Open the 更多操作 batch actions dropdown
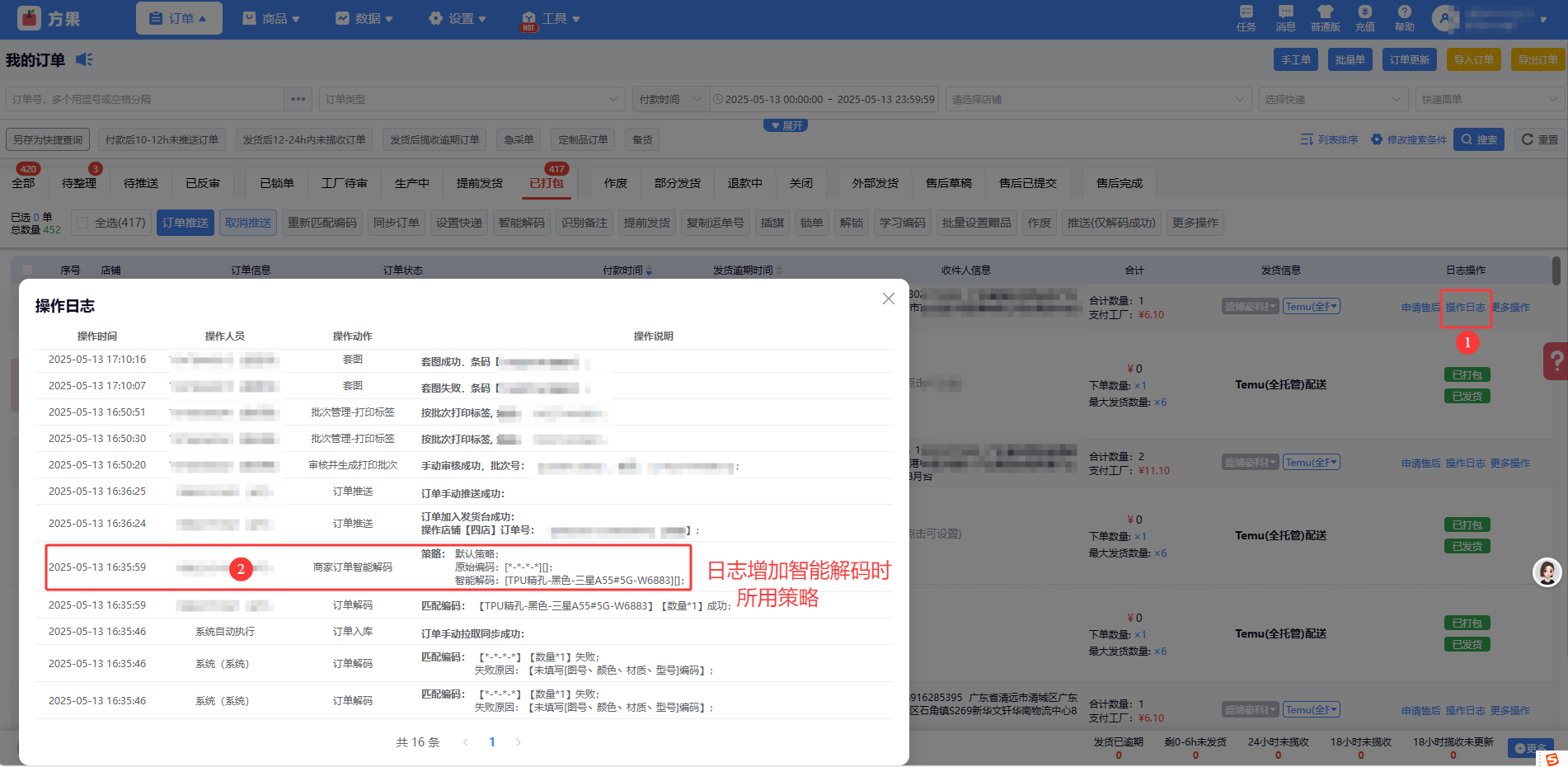1568x767 pixels. (x=1195, y=223)
